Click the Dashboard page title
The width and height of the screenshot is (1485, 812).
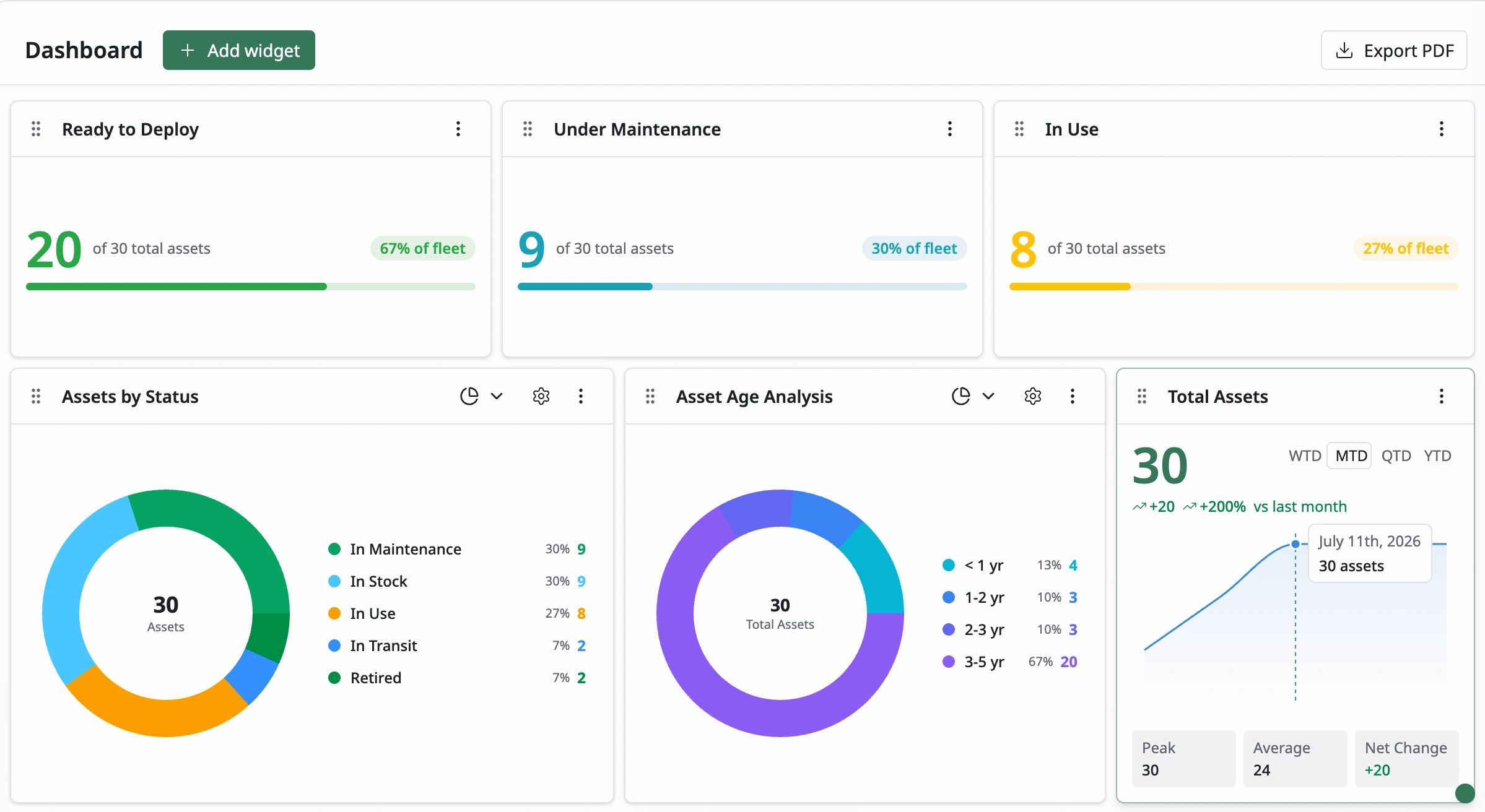coord(84,50)
